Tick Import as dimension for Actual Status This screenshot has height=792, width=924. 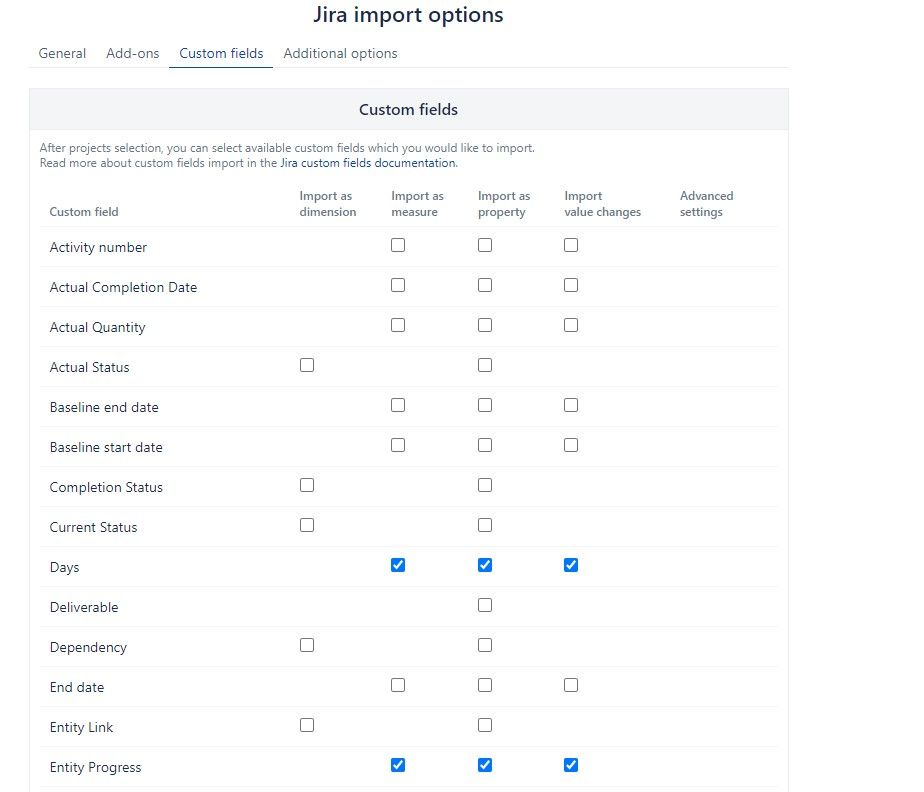point(307,365)
